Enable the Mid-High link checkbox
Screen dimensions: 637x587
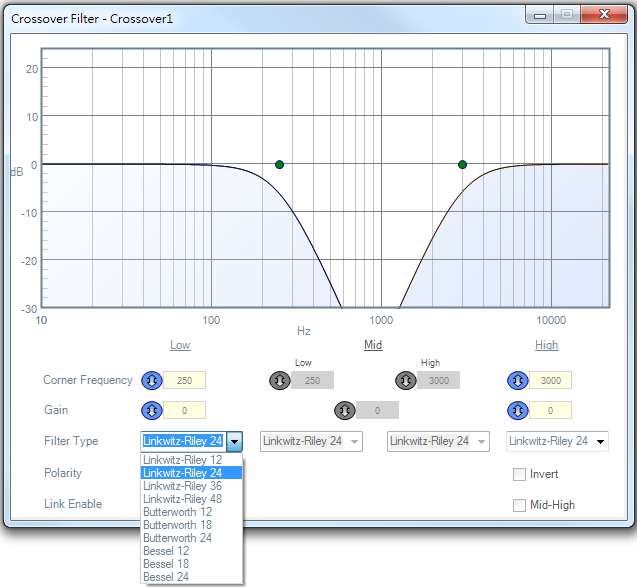coord(519,505)
